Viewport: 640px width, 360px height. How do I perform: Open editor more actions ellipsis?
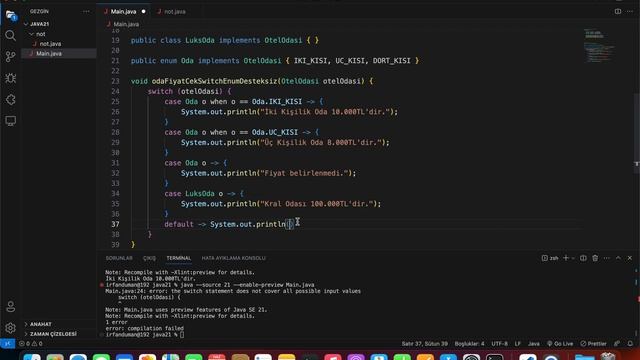[x=630, y=11]
